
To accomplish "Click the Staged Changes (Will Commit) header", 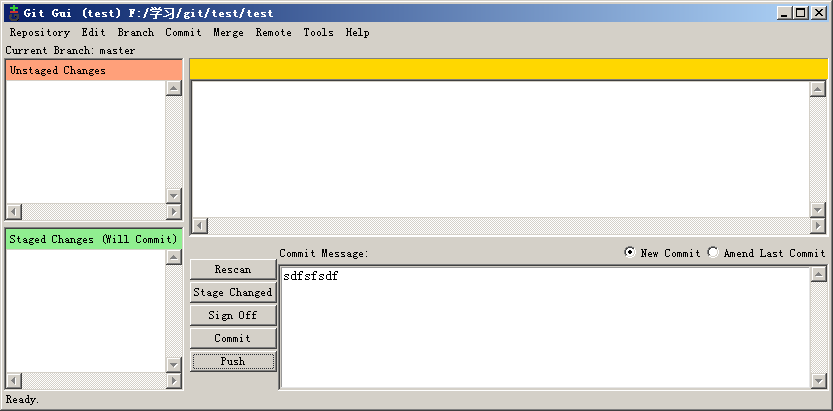I will tap(94, 239).
